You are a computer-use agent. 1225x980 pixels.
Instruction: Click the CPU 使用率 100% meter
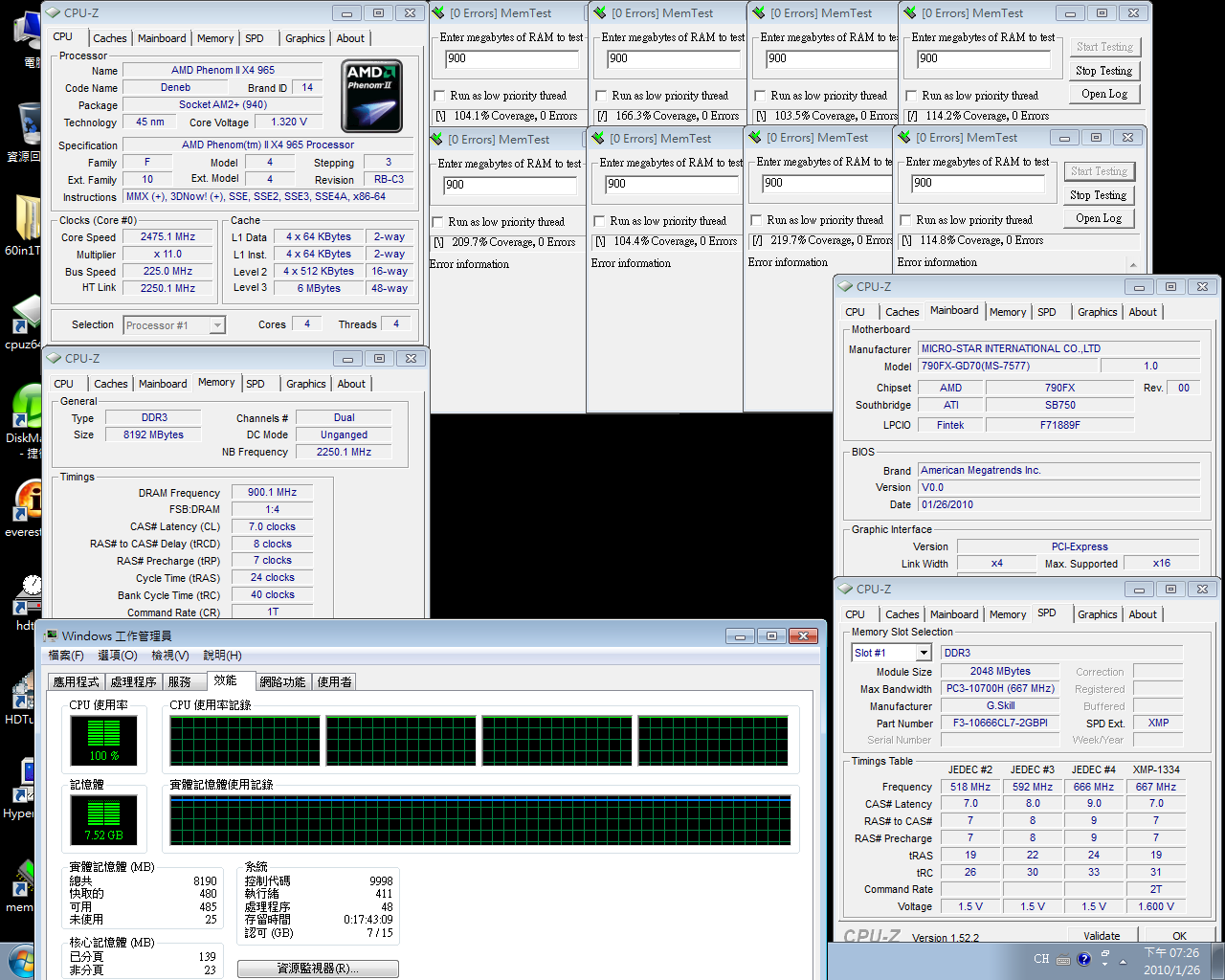(x=104, y=741)
